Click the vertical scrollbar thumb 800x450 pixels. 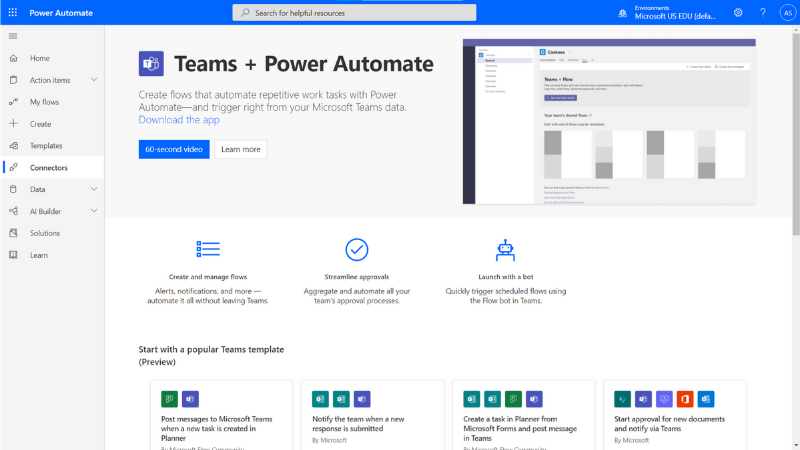pyautogui.click(x=796, y=134)
